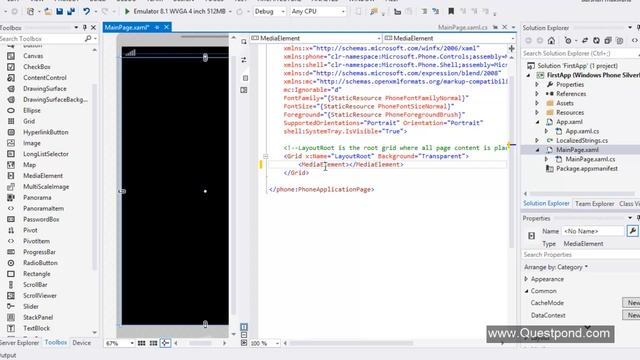The image size is (640, 360).
Task: Start debugging with the green play arrow
Action: (x=127, y=11)
